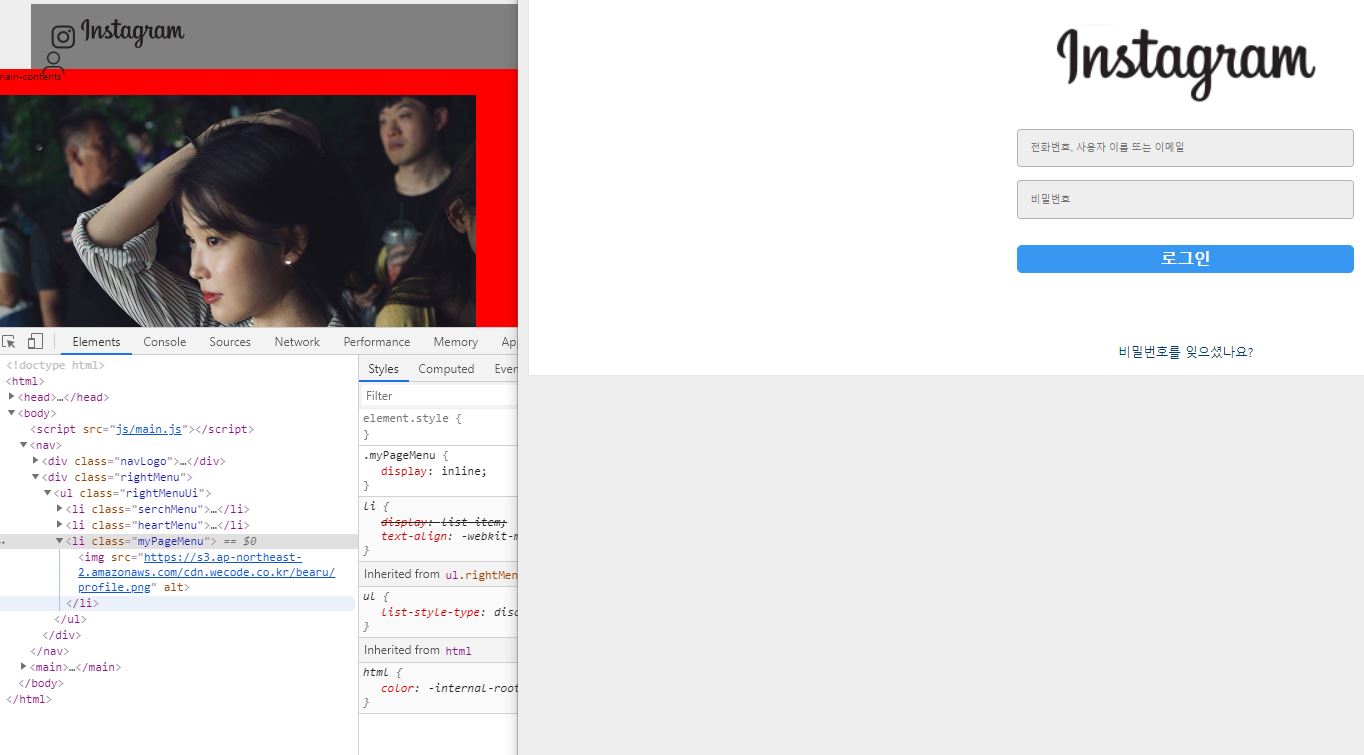This screenshot has height=755, width=1364.
Task: Collapse the li class myPageMenu node
Action: [59, 541]
